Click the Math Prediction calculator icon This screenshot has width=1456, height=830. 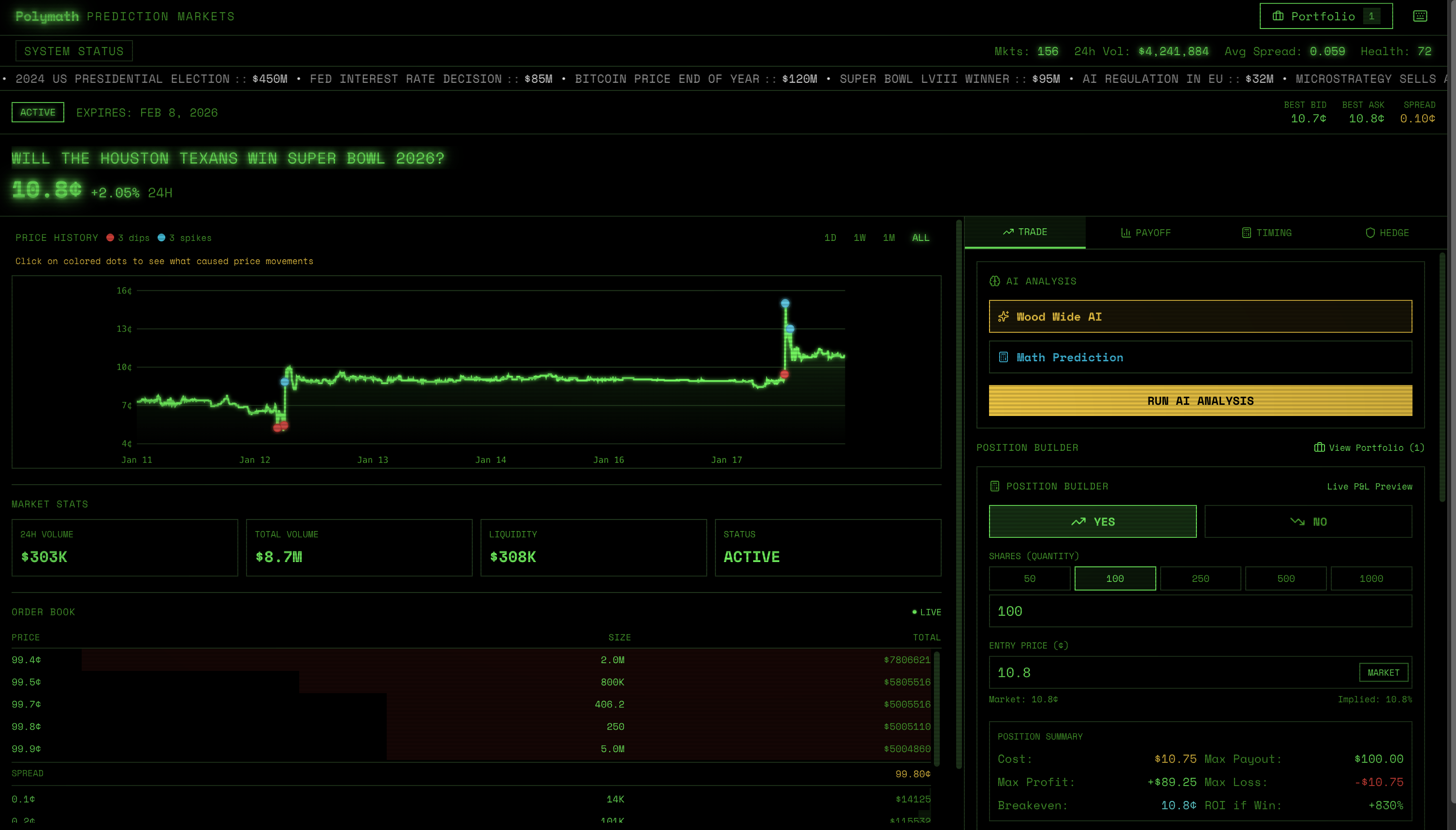point(1004,357)
